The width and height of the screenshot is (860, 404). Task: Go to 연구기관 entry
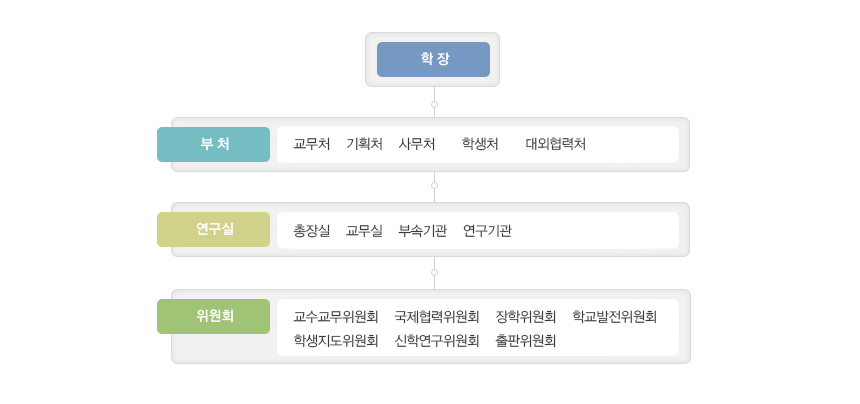pyautogui.click(x=487, y=231)
